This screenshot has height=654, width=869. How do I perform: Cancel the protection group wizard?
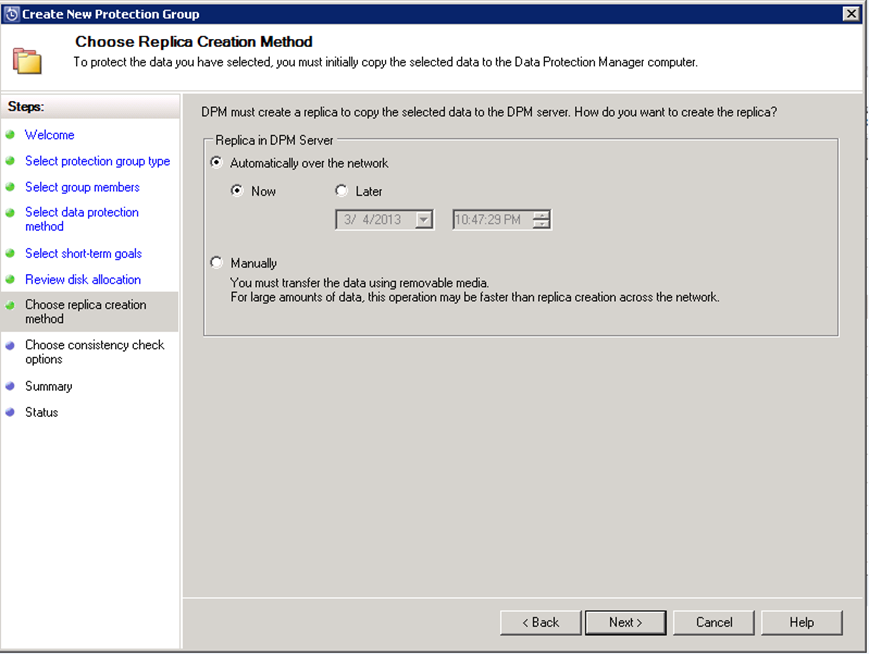(714, 622)
